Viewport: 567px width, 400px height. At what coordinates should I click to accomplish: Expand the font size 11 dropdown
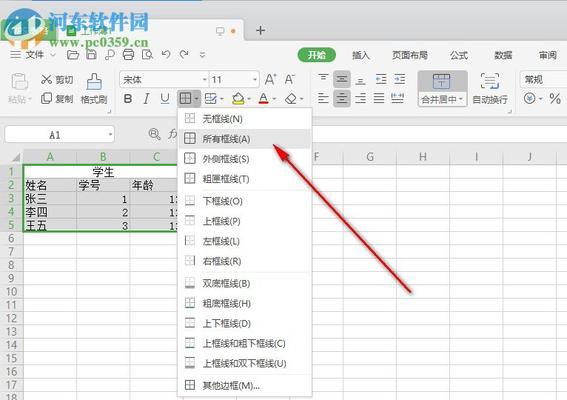pos(255,79)
